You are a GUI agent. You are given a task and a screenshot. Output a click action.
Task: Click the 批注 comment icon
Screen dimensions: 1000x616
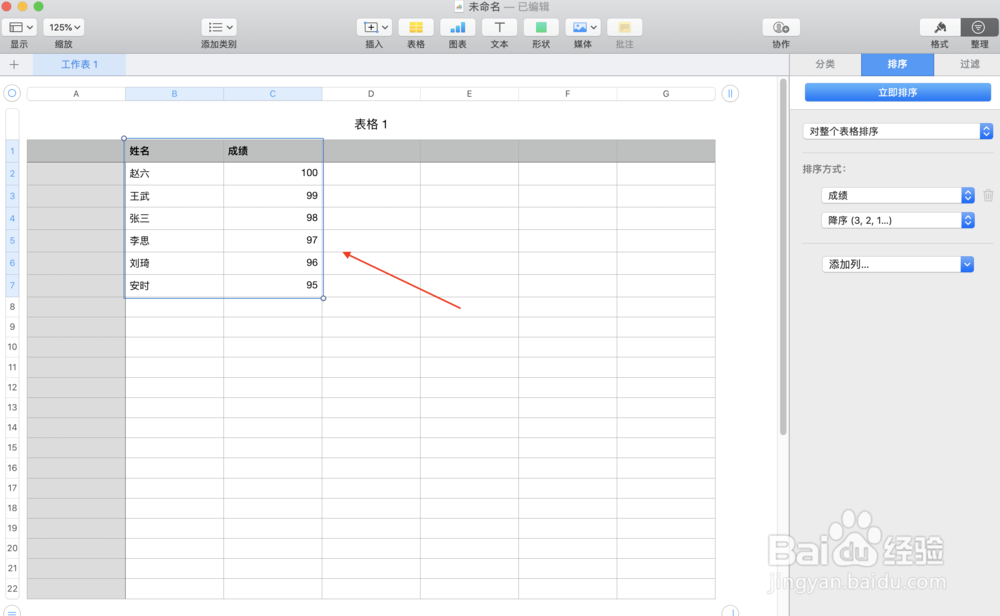click(x=624, y=27)
